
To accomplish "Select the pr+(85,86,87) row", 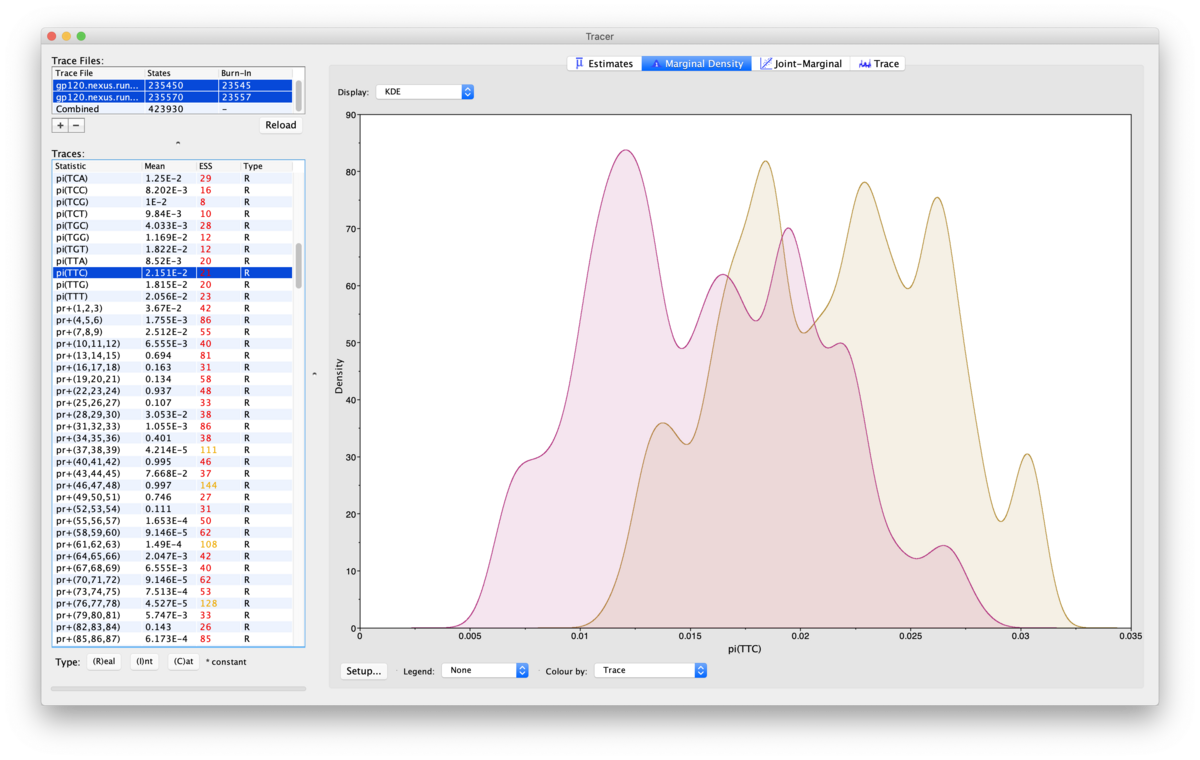I will click(172, 639).
